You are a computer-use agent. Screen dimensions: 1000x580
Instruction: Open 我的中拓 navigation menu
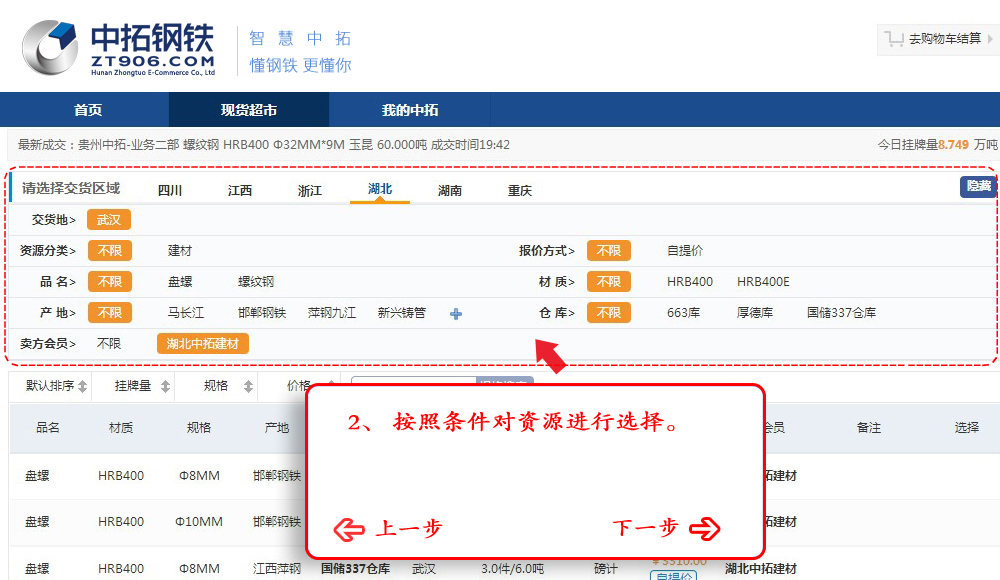[410, 110]
